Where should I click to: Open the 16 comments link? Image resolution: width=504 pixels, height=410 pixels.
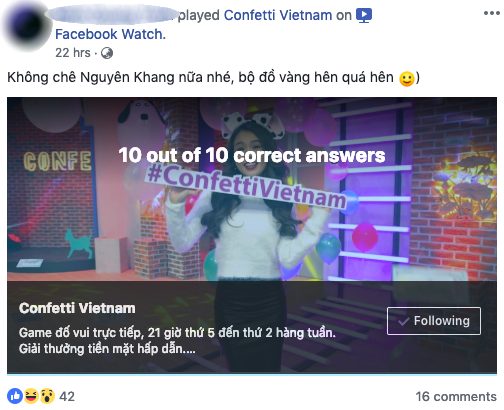456,396
